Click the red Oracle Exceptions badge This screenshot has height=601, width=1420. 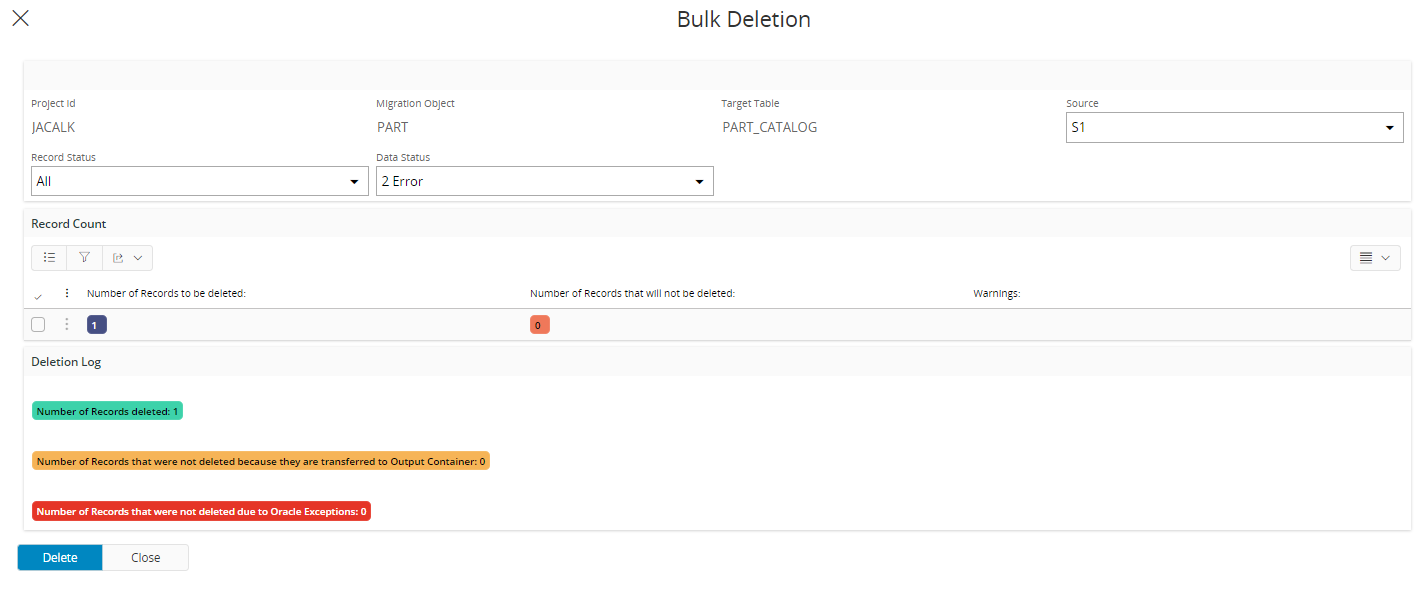point(201,511)
